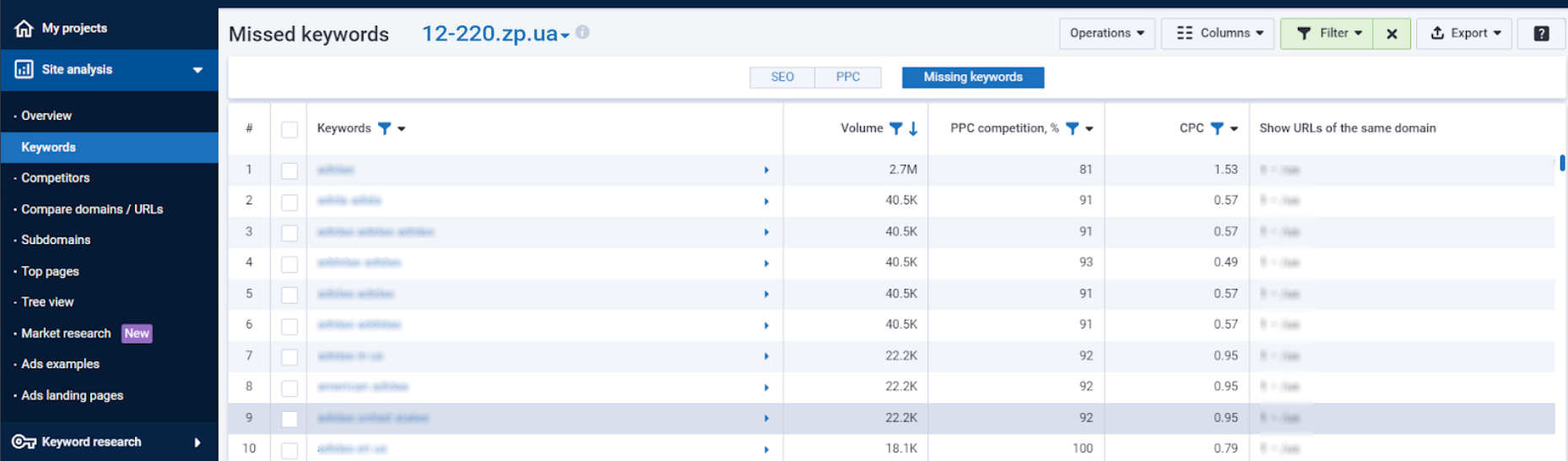Open the Columns dropdown
Image resolution: width=1568 pixels, height=461 pixels.
pyautogui.click(x=1218, y=34)
